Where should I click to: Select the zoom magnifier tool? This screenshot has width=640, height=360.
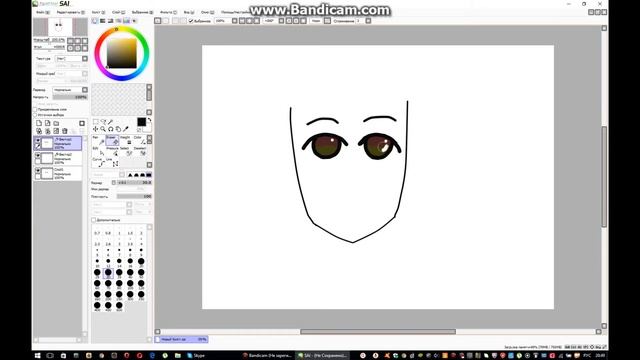[103, 129]
